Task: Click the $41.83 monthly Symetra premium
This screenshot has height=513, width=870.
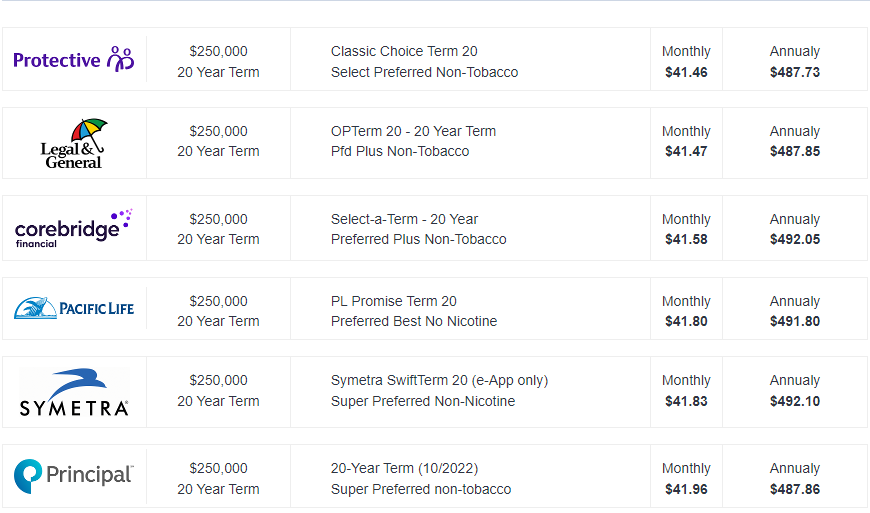Action: tap(686, 401)
